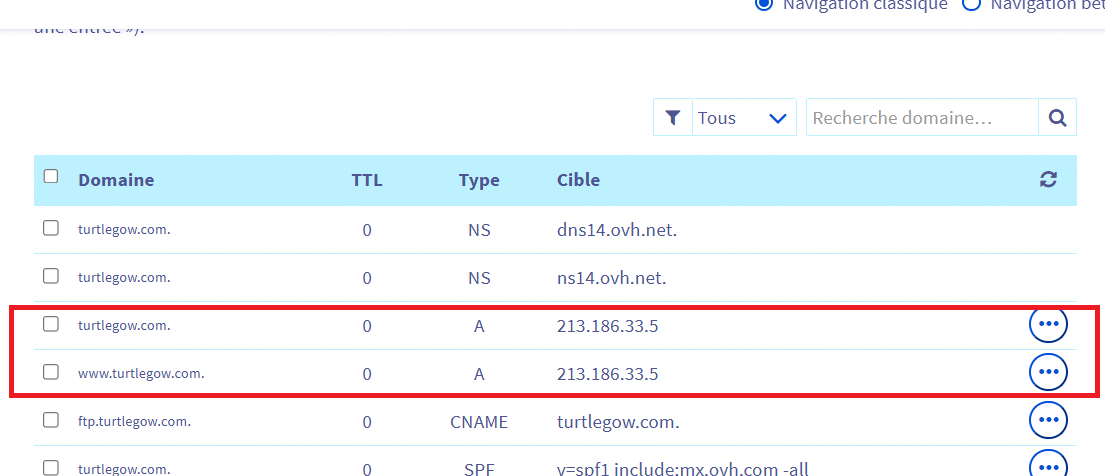The image size is (1105, 476).
Task: Select checkbox for www.turtlegow.com. row
Action: pyautogui.click(x=51, y=372)
